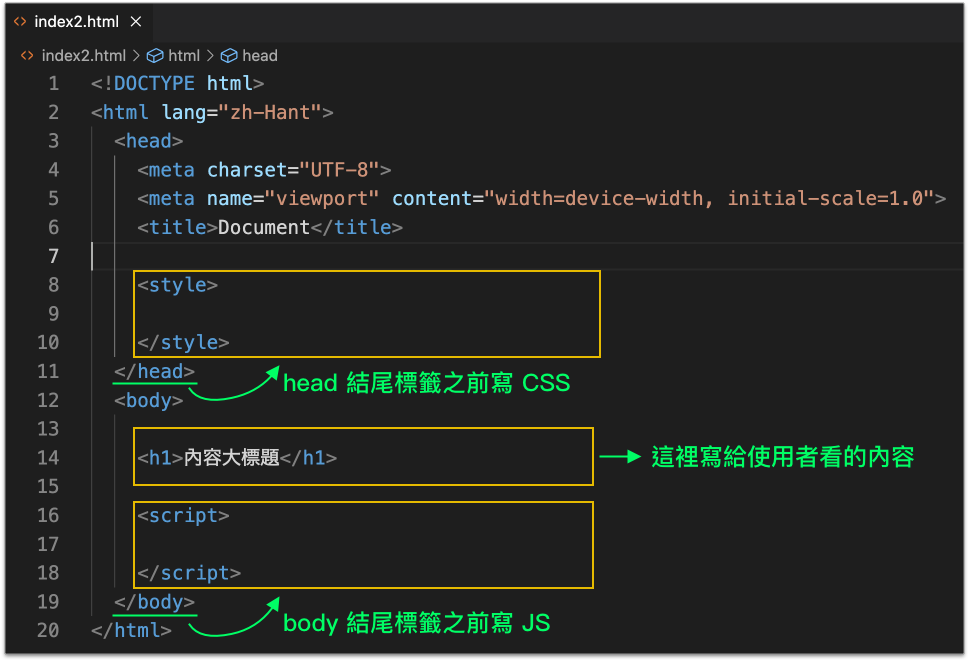This screenshot has height=661, width=969.
Task: Click the h1 heading text 內容大標題
Action: [x=231, y=458]
